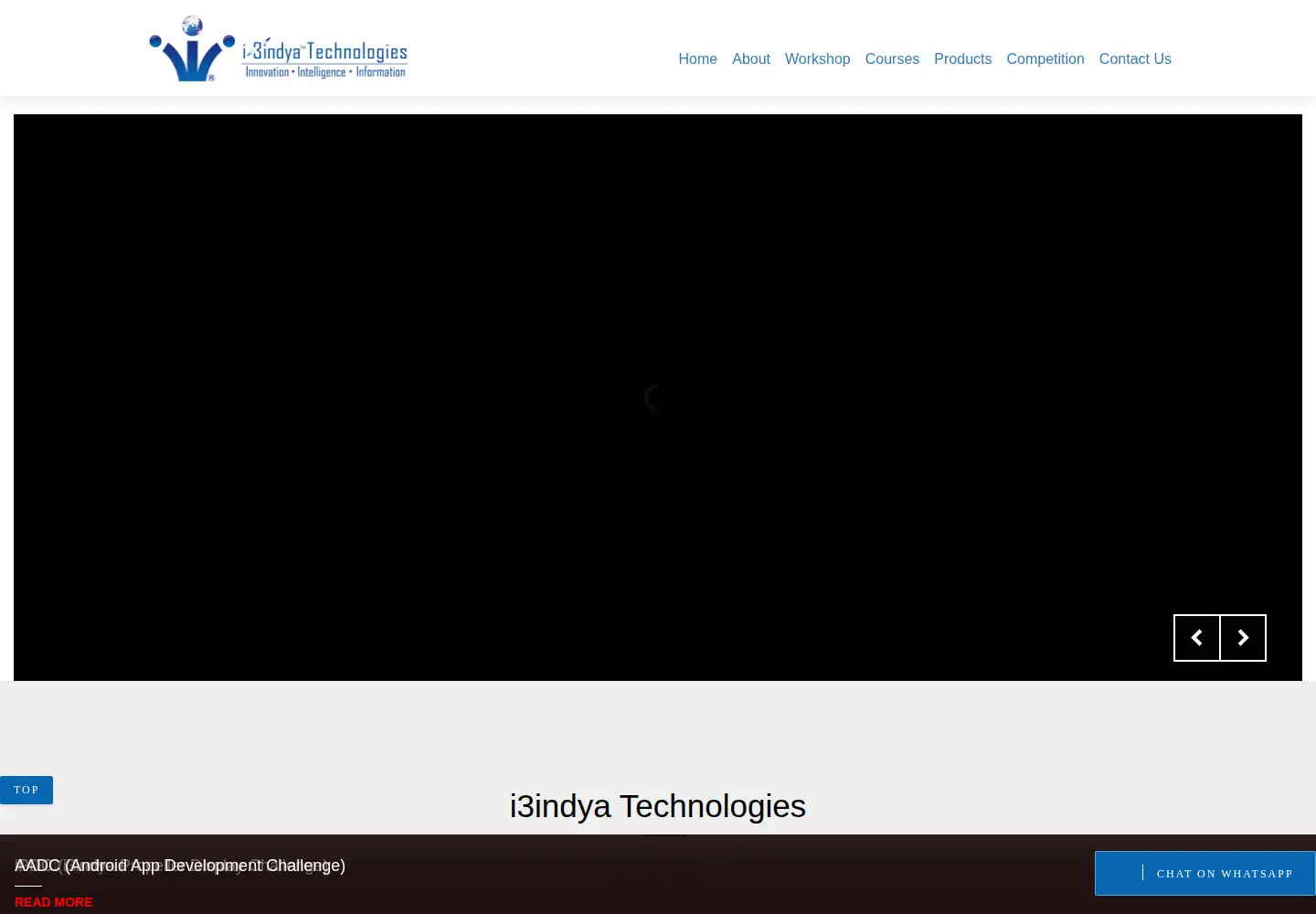Go to the Products section
This screenshot has height=914, width=1316.
(x=962, y=58)
